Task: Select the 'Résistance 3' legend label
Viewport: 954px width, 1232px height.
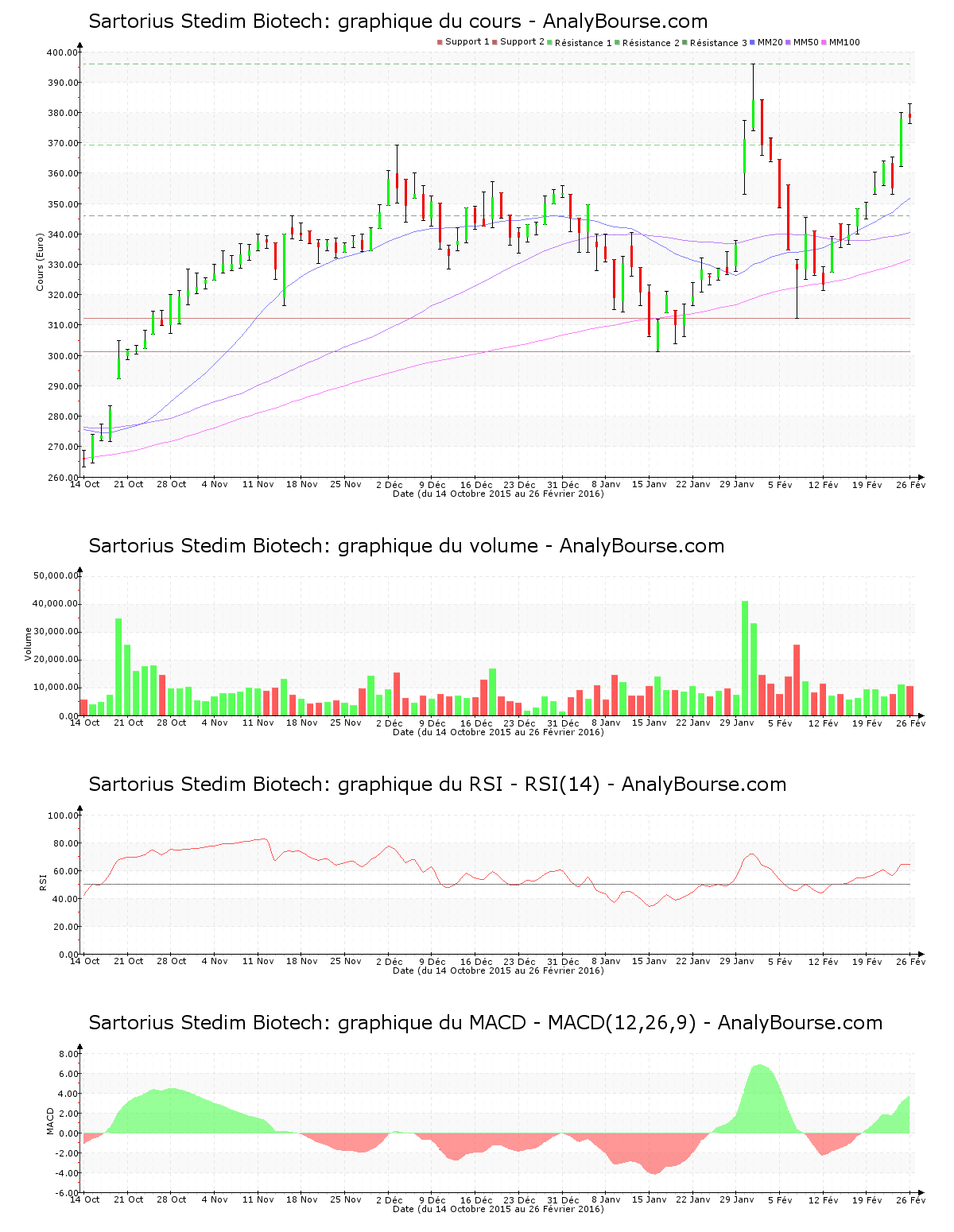Action: [x=719, y=42]
